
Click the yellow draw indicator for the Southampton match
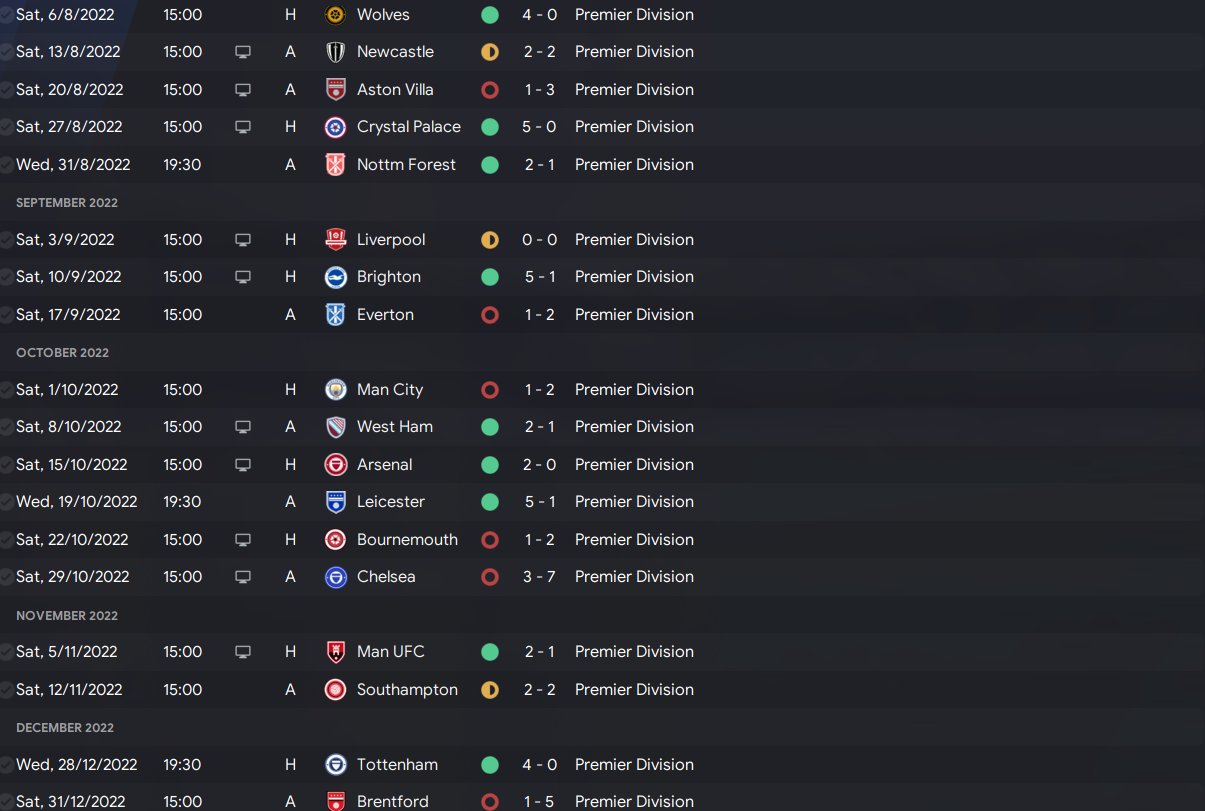click(489, 690)
